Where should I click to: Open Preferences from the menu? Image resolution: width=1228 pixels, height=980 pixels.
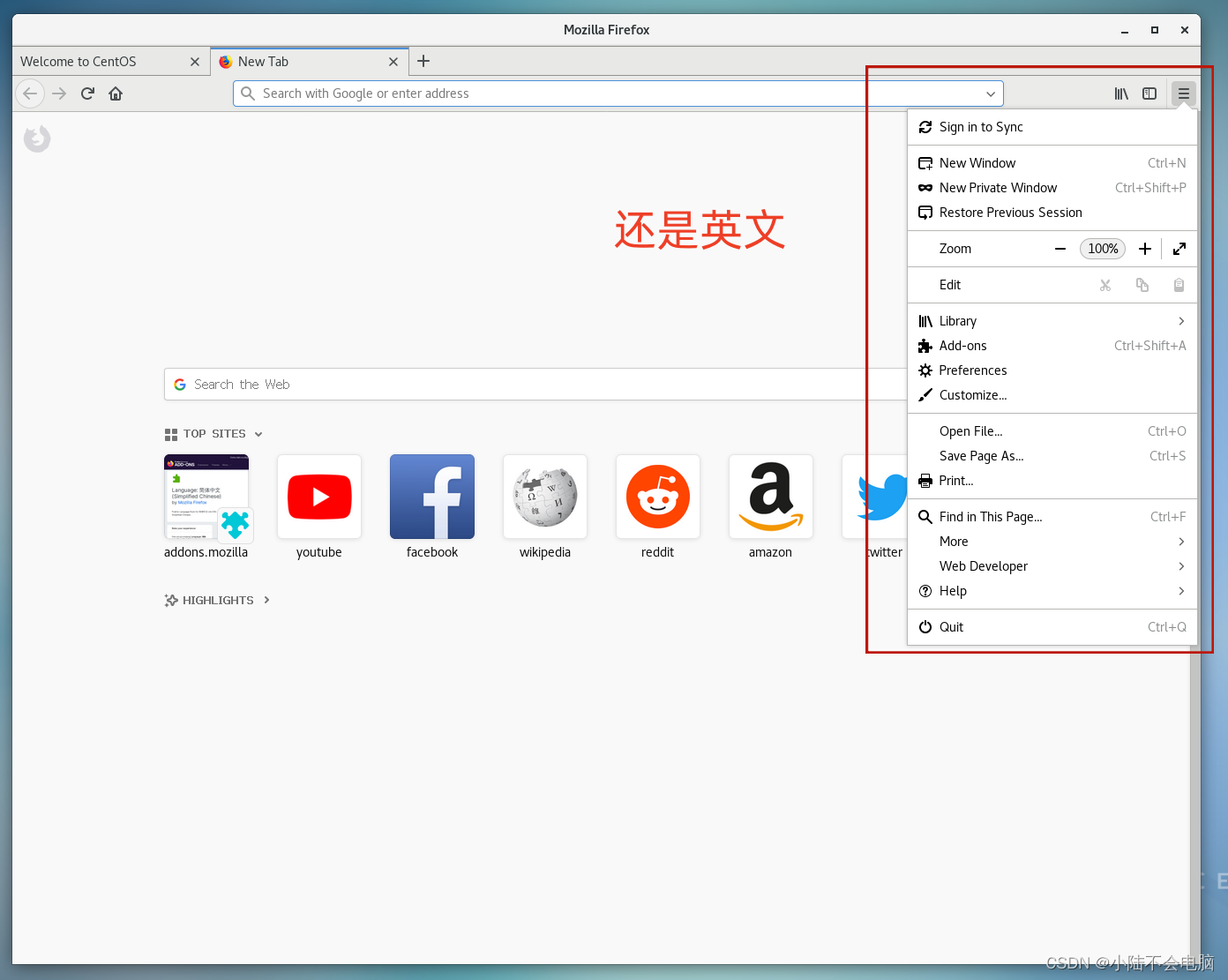(x=973, y=370)
